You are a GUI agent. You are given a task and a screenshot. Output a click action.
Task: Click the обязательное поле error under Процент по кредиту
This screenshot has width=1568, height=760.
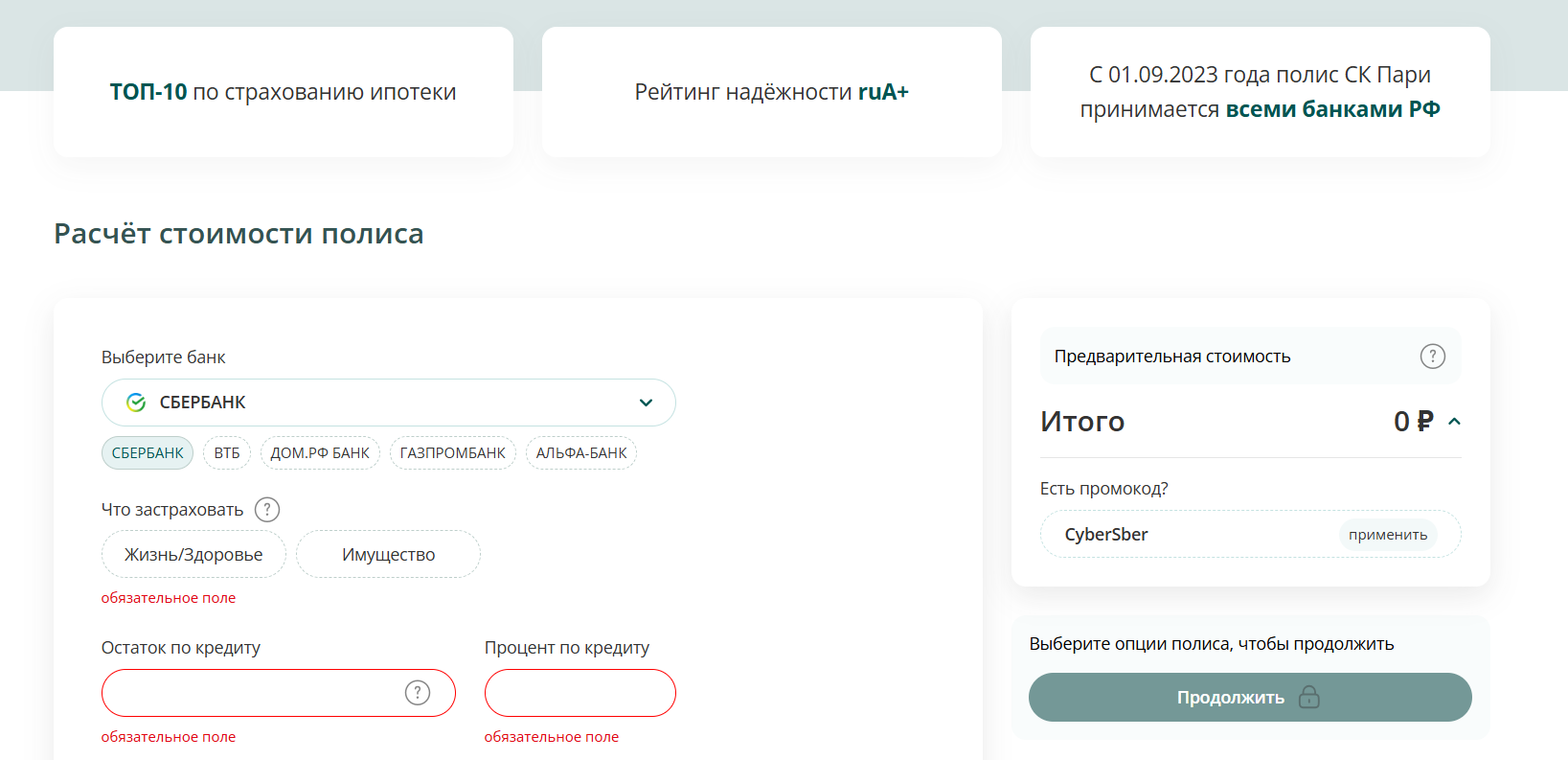click(552, 737)
